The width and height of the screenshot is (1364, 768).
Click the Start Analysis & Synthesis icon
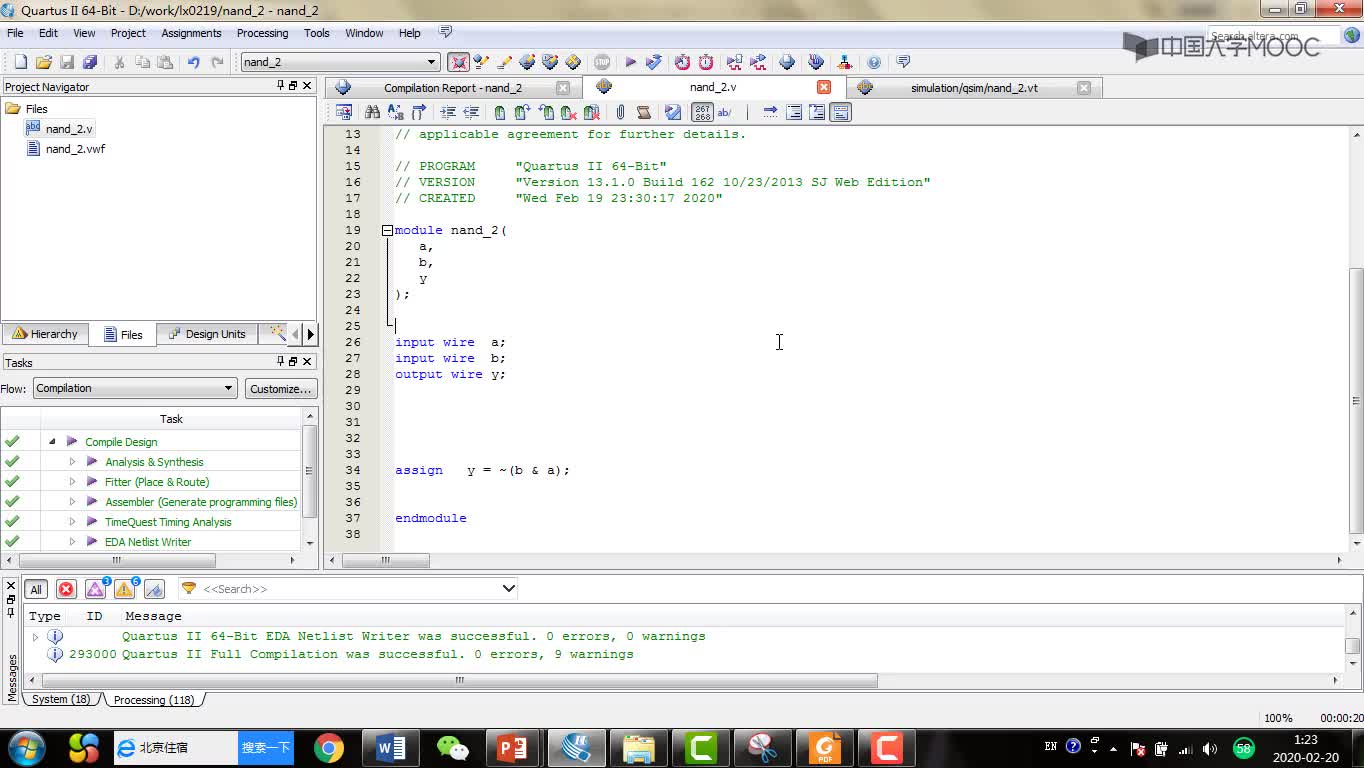(x=654, y=62)
